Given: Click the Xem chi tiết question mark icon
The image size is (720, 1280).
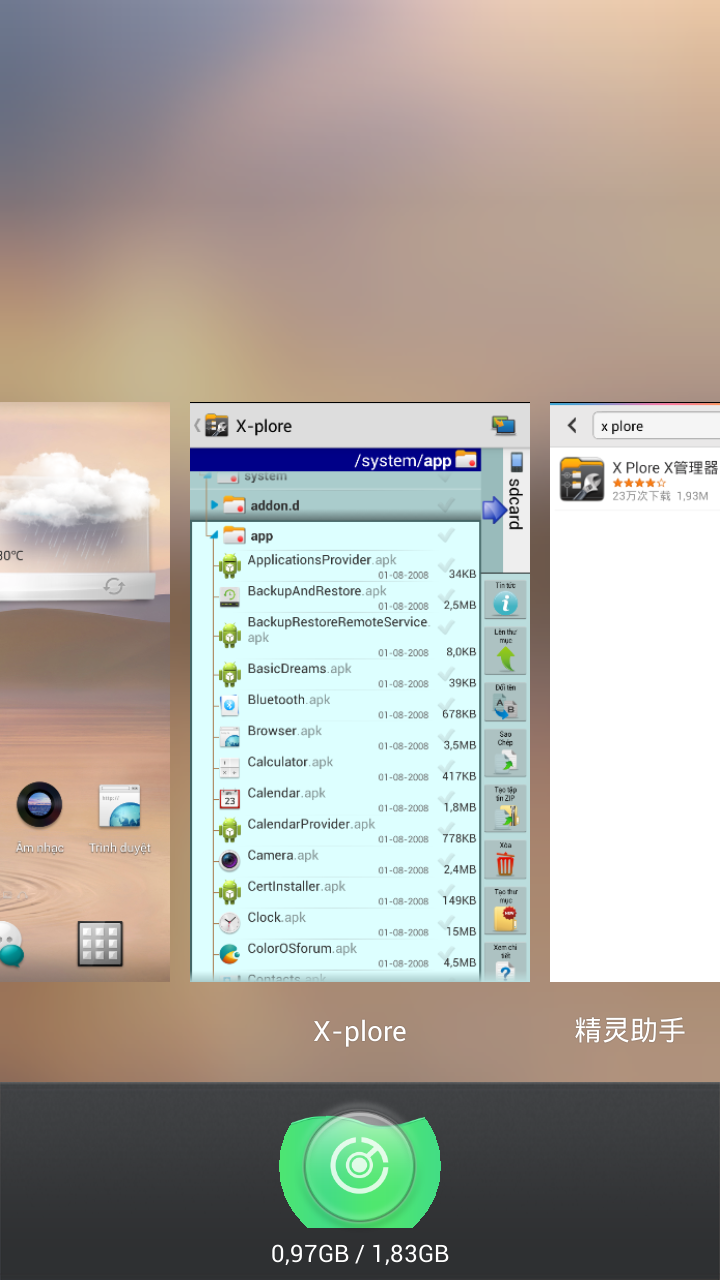Looking at the screenshot, I should [x=506, y=962].
